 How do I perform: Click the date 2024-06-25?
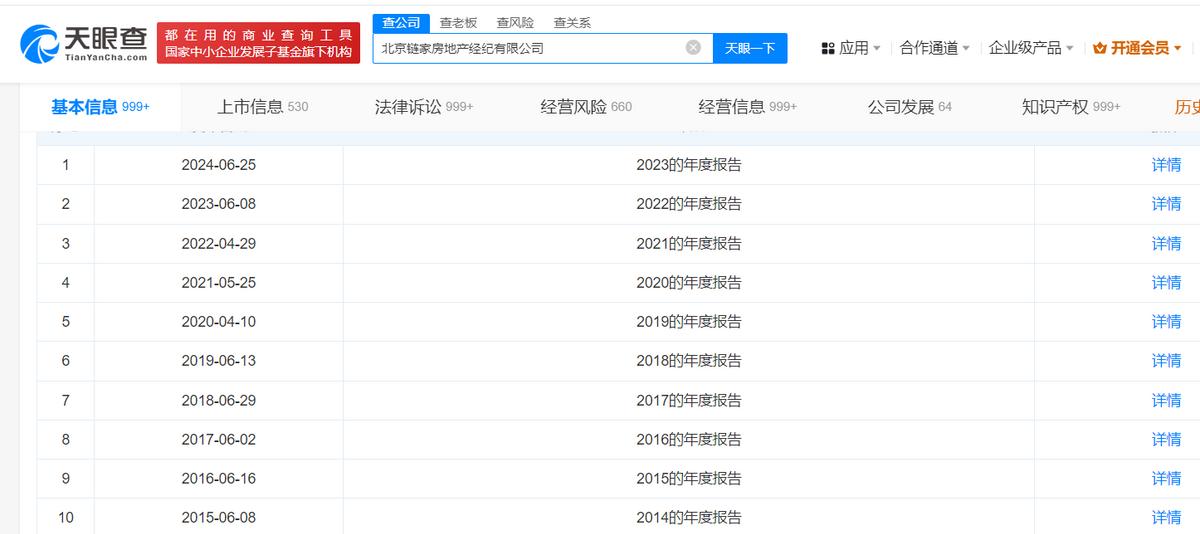[219, 165]
